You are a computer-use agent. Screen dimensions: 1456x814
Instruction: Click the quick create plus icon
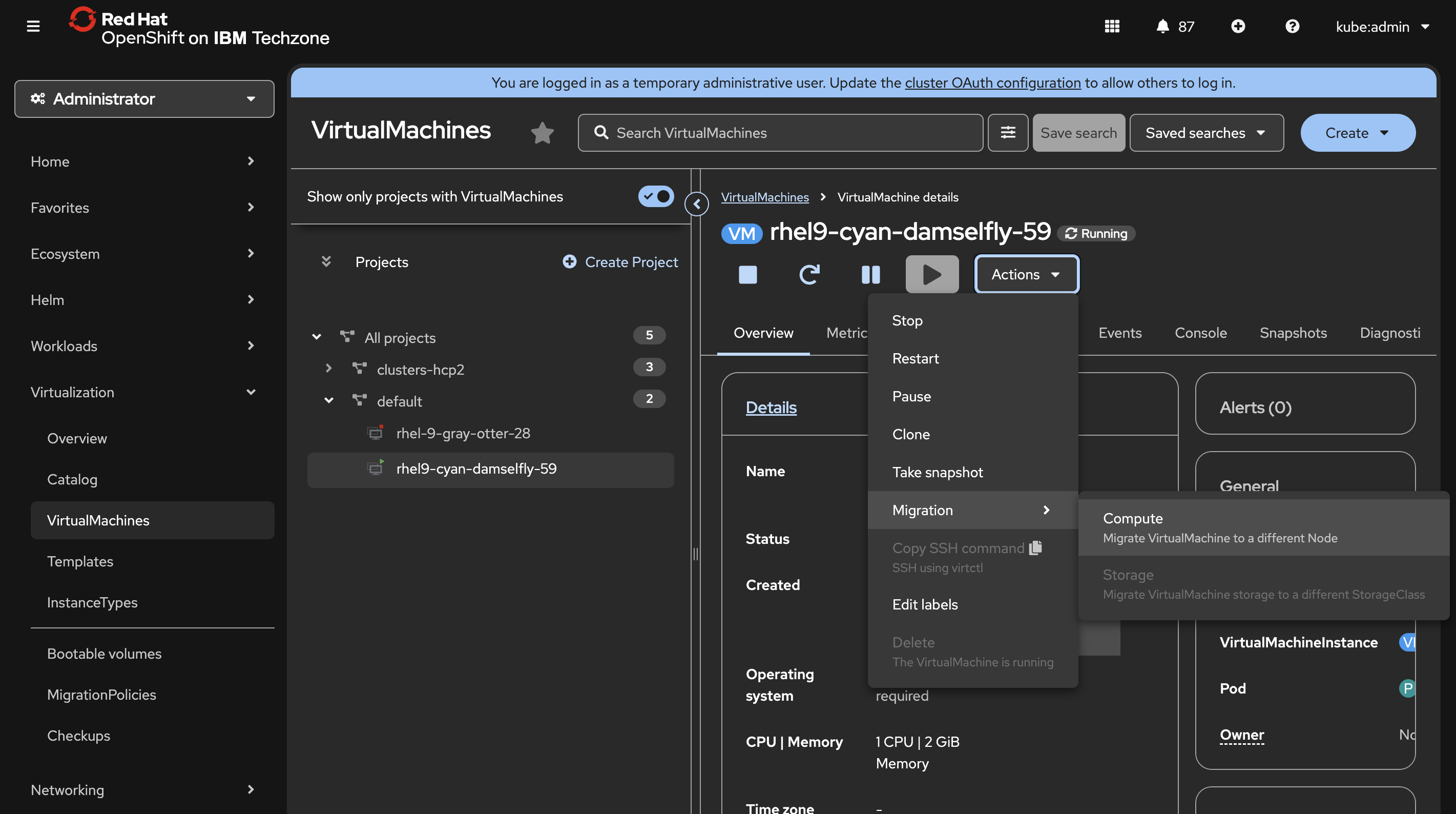click(x=1238, y=27)
